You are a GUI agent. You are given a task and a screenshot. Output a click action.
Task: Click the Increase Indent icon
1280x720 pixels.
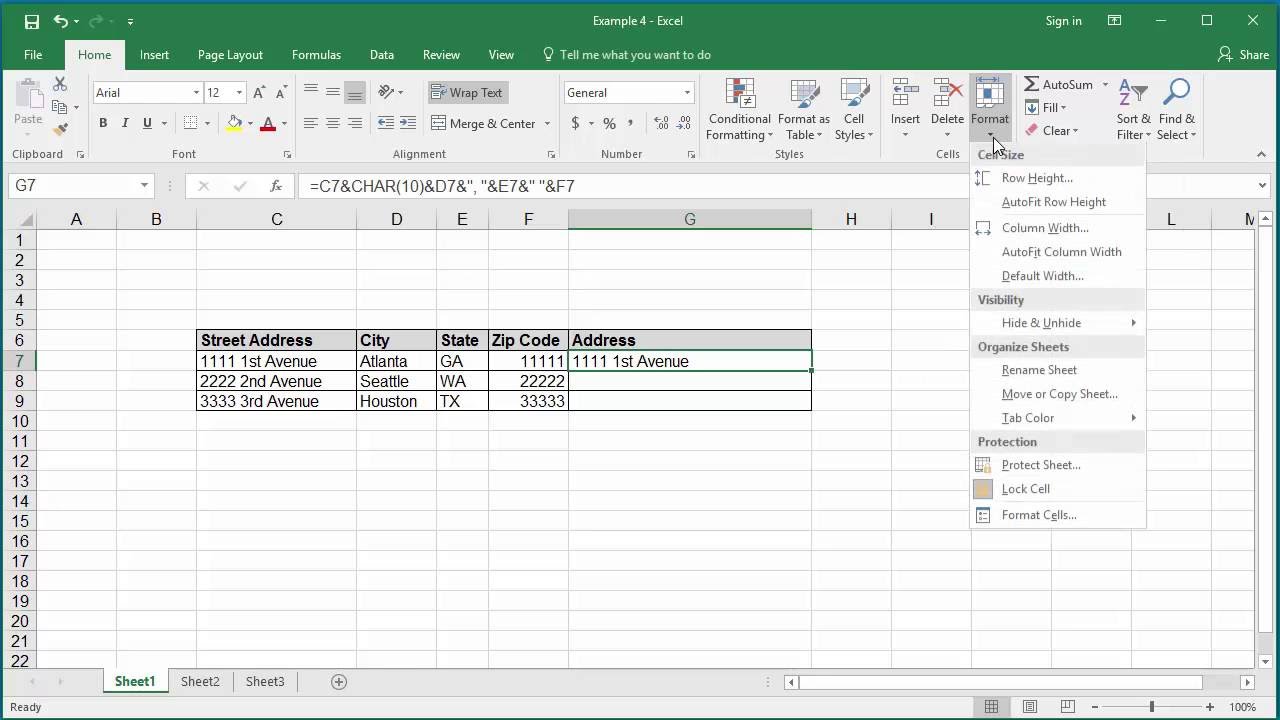408,123
